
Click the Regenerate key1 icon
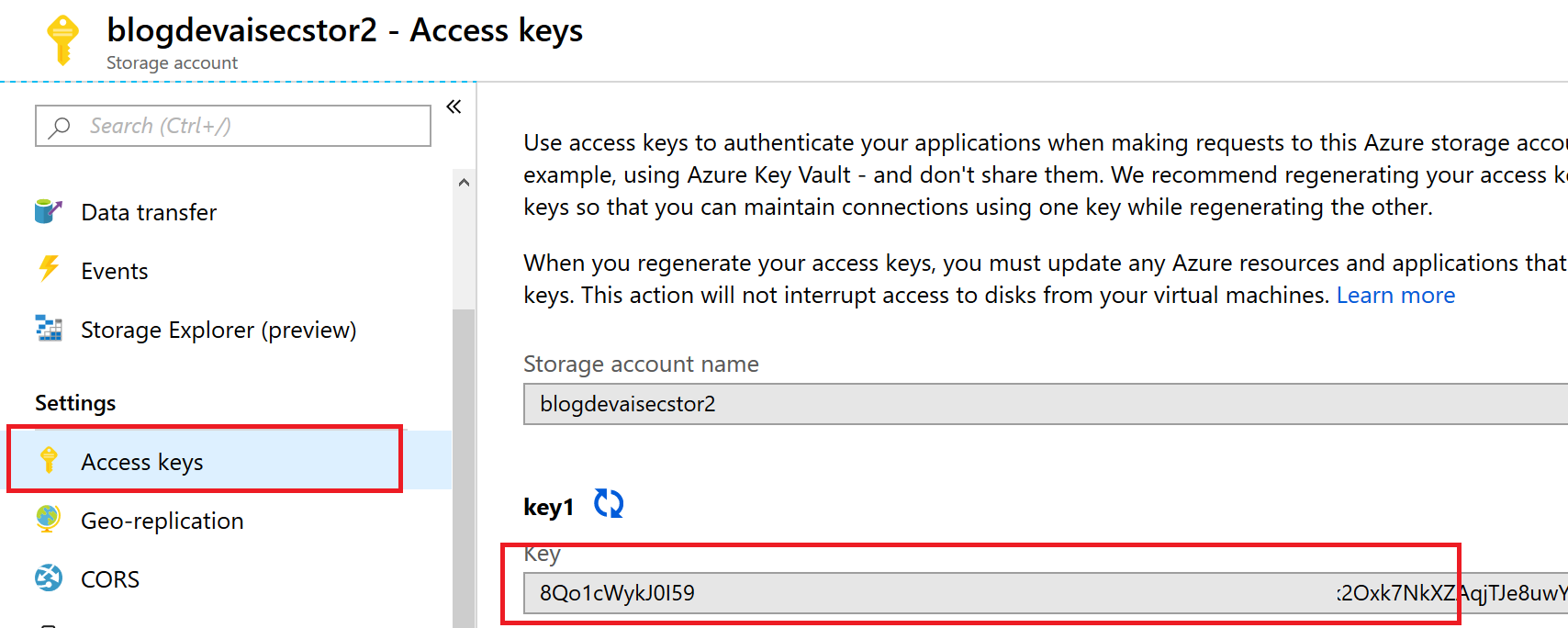point(608,503)
